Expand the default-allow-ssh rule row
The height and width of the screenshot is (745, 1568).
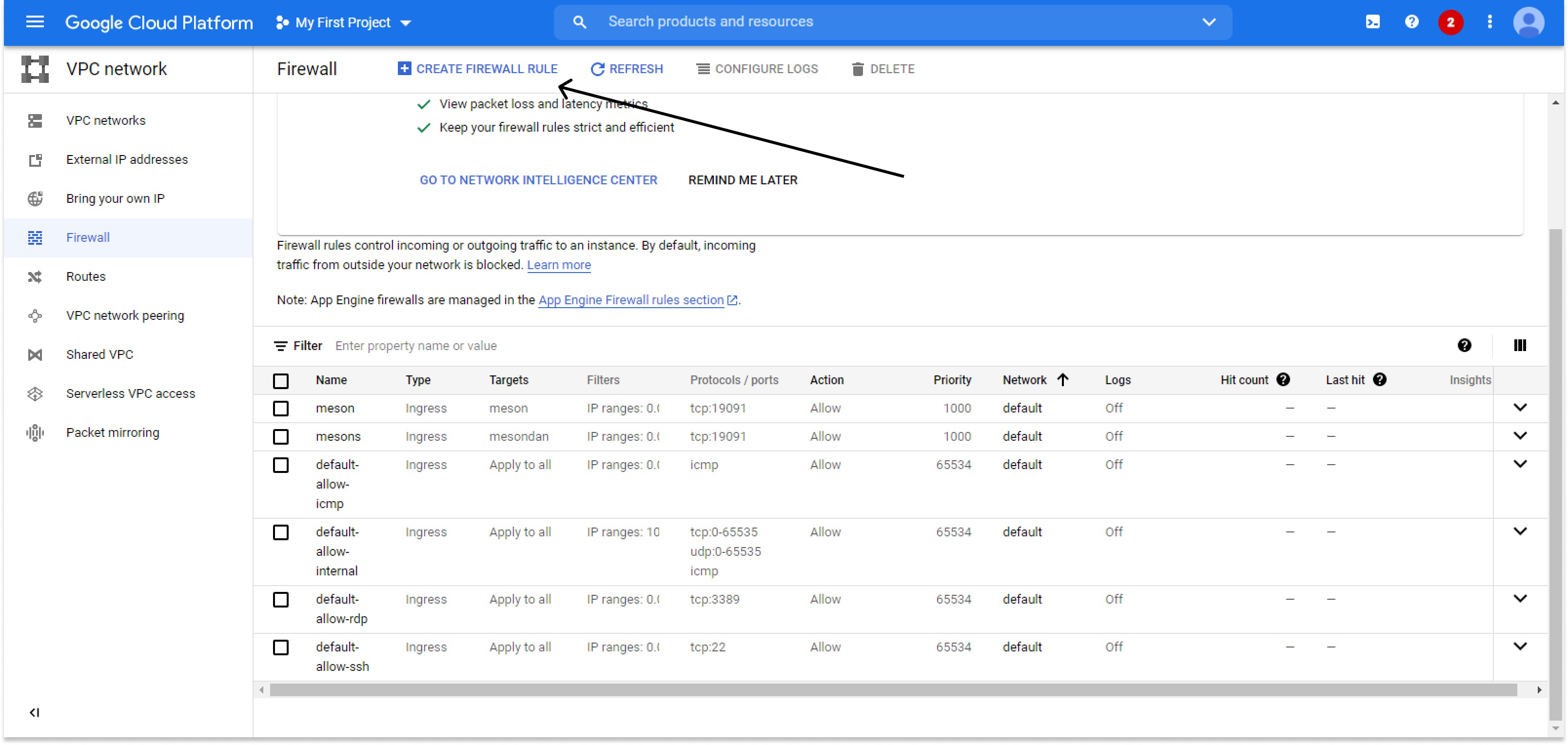tap(1520, 647)
